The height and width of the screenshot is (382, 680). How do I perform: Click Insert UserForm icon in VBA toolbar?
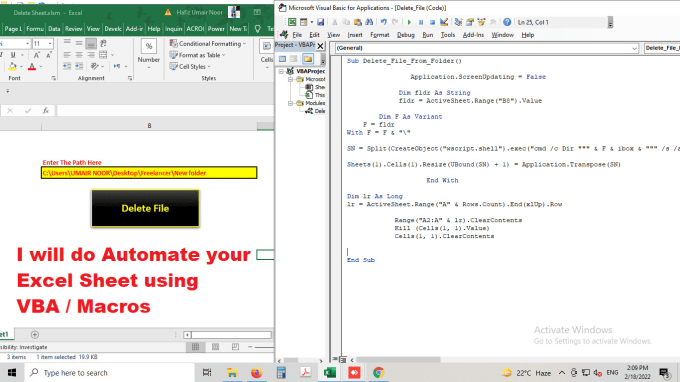(303, 22)
